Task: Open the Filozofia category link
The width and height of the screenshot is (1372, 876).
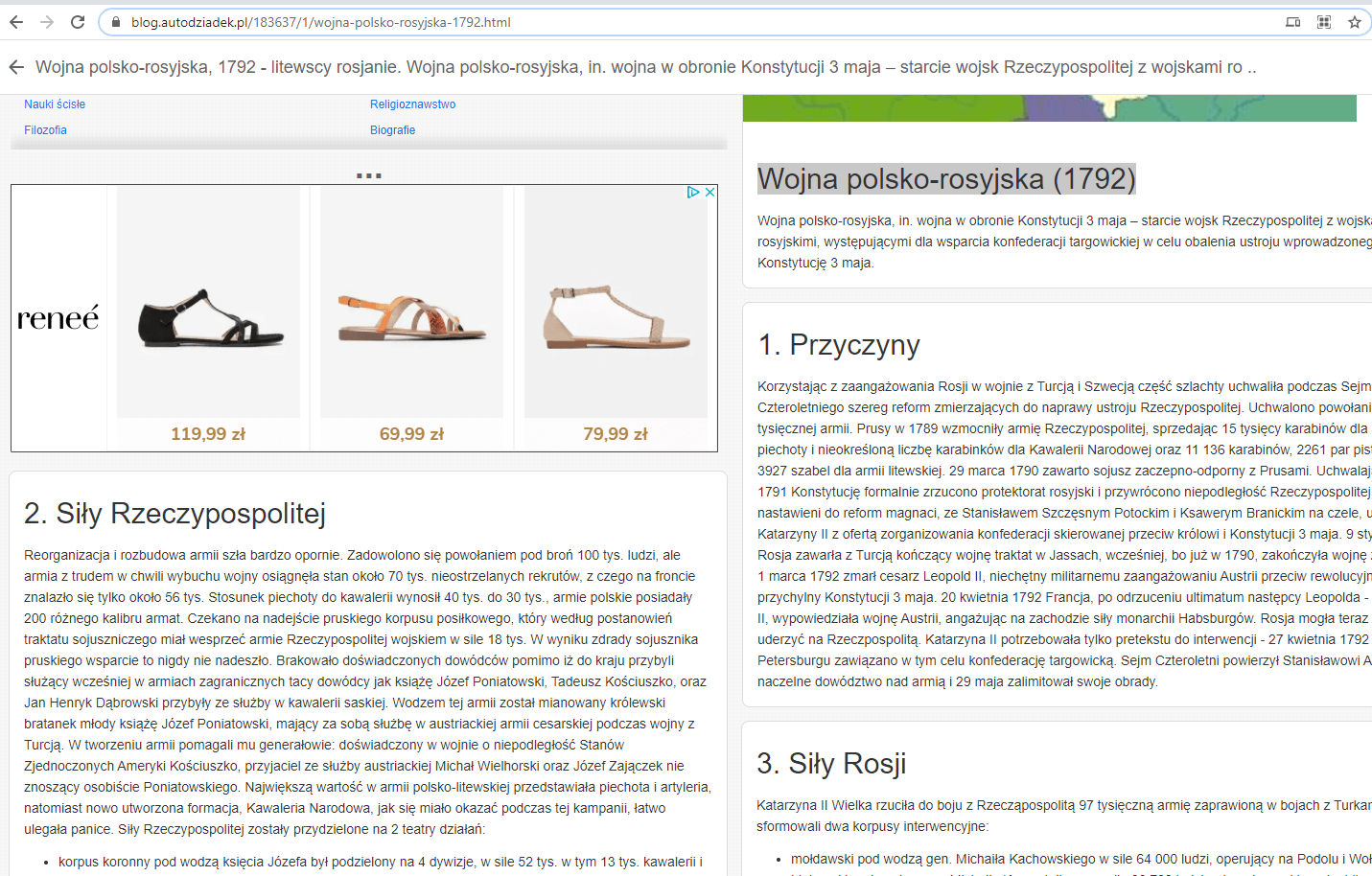Action: 45,130
